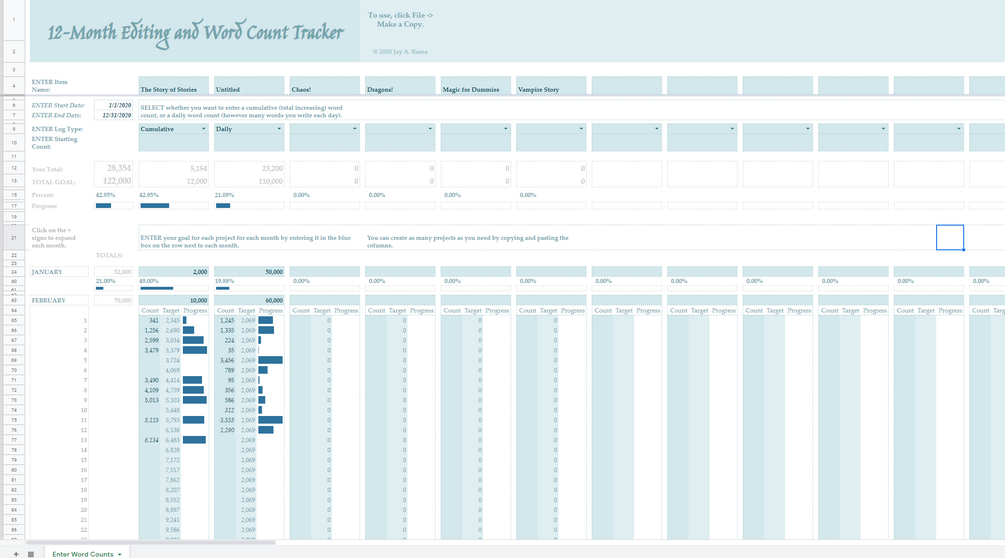Screen dimensions: 1005x558
Task: Select count cell 1,256
Action: pyautogui.click(x=150, y=331)
